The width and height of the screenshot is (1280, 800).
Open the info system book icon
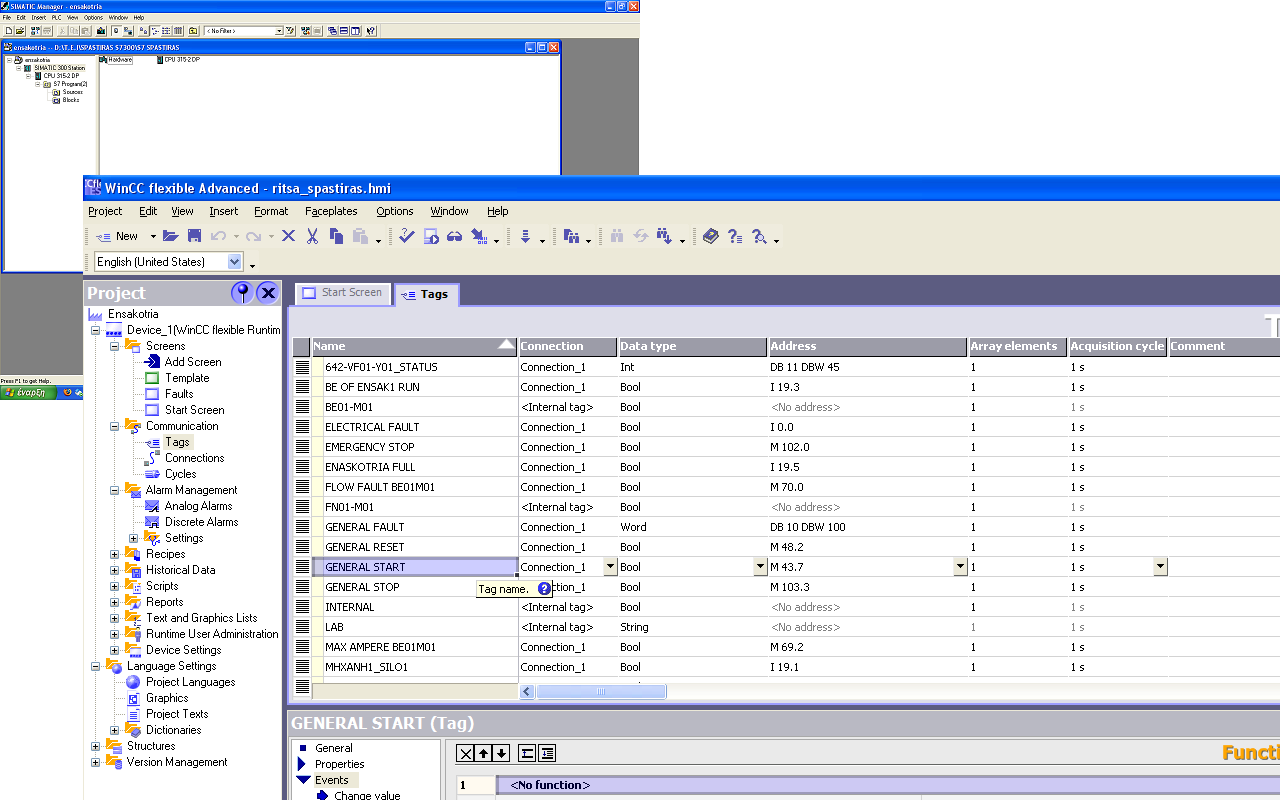710,236
